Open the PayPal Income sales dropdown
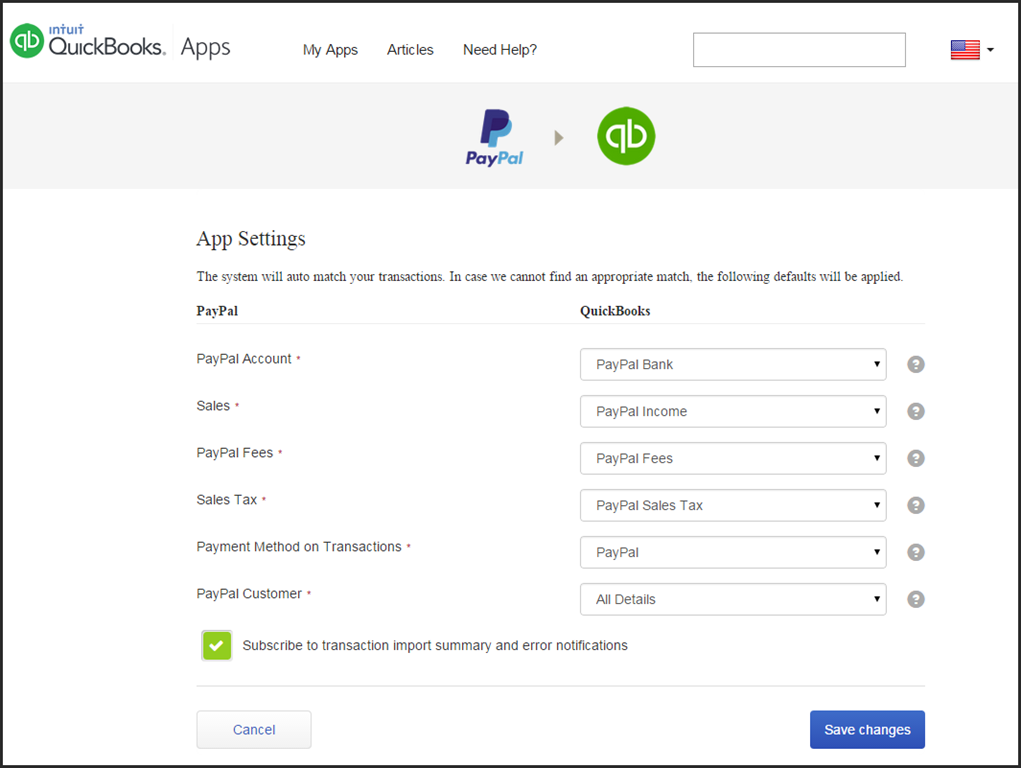Image resolution: width=1021 pixels, height=768 pixels. [733, 411]
